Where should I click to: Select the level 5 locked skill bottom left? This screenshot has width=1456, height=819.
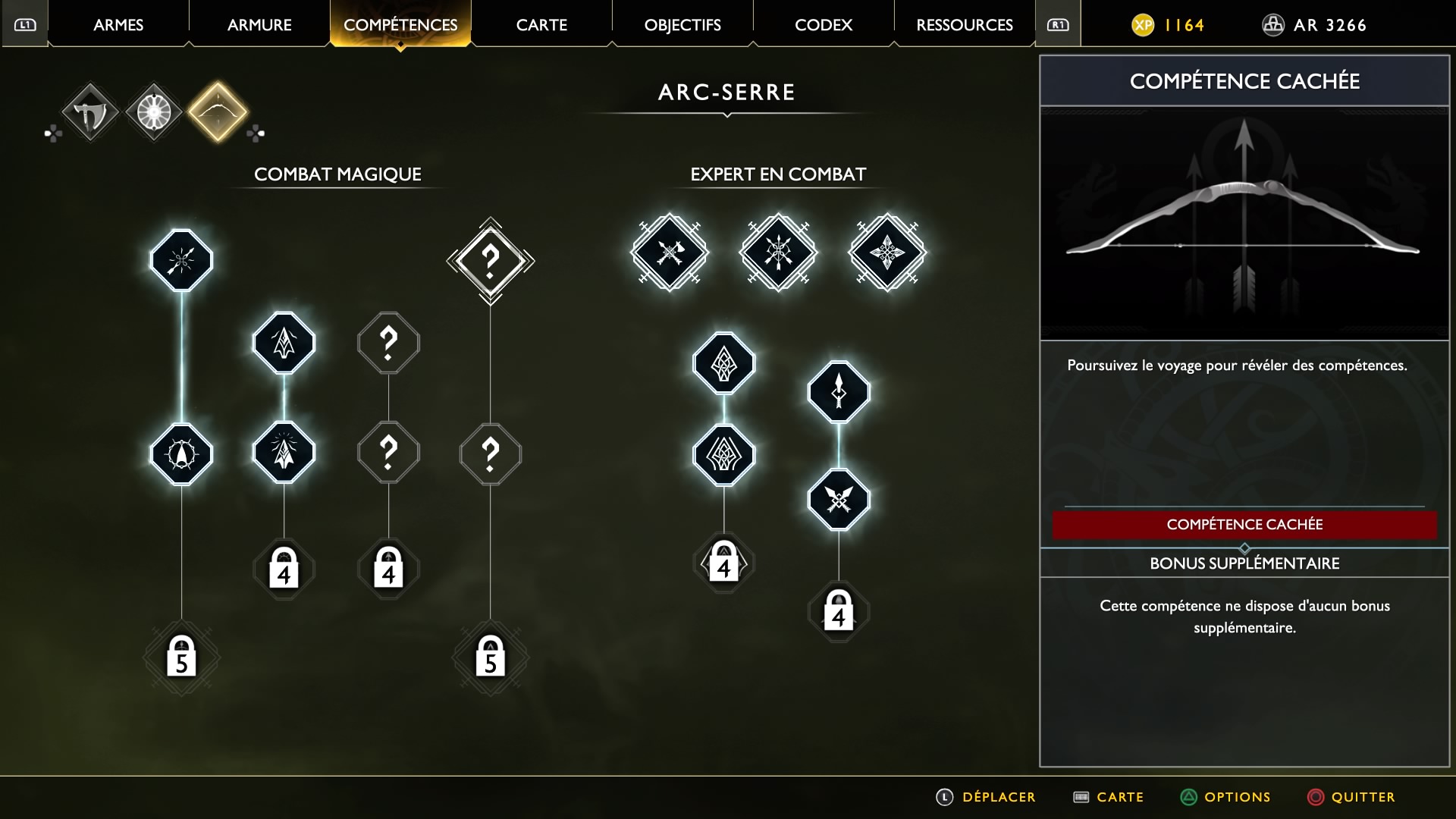tap(181, 657)
